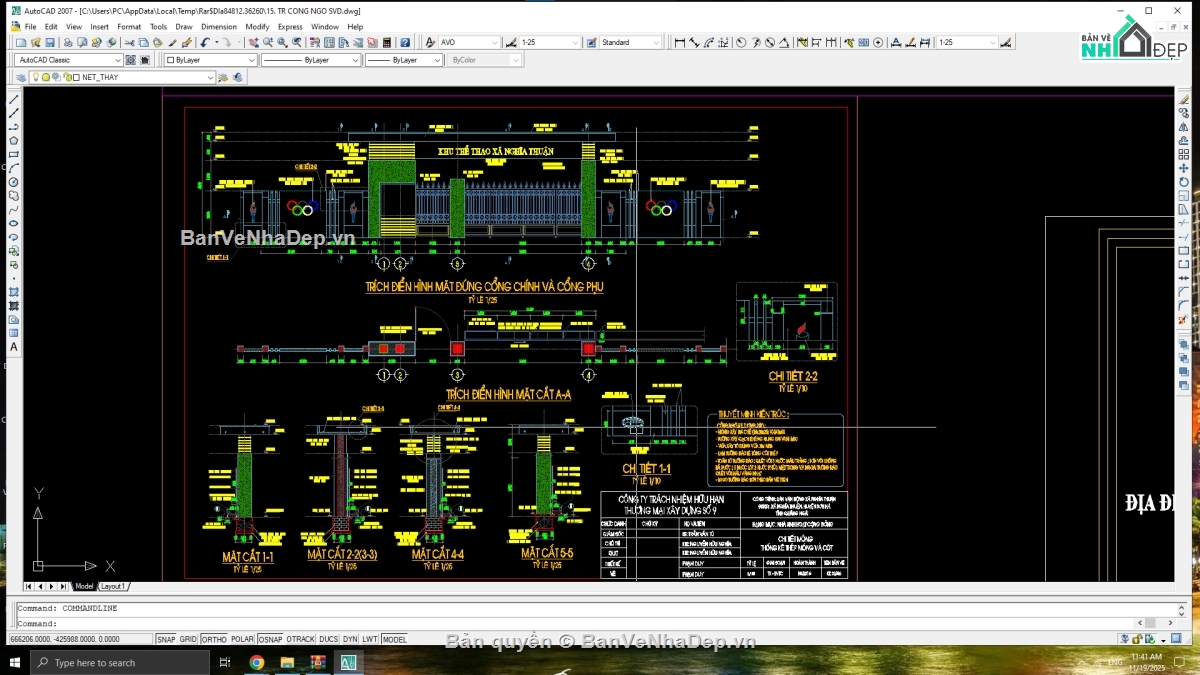Click the Center Mark dimension icon
Image resolution: width=1200 pixels, height=675 pixels.
tap(878, 43)
